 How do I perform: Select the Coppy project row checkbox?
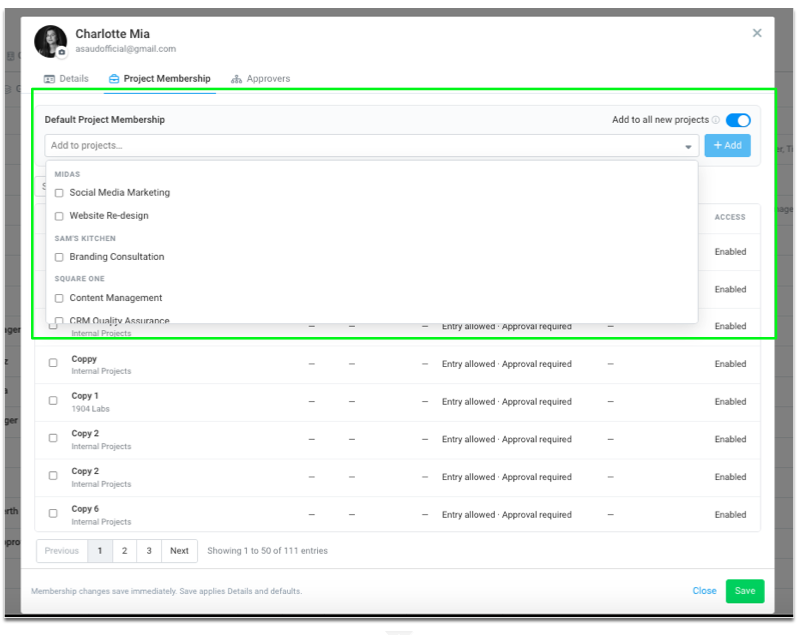coord(53,362)
